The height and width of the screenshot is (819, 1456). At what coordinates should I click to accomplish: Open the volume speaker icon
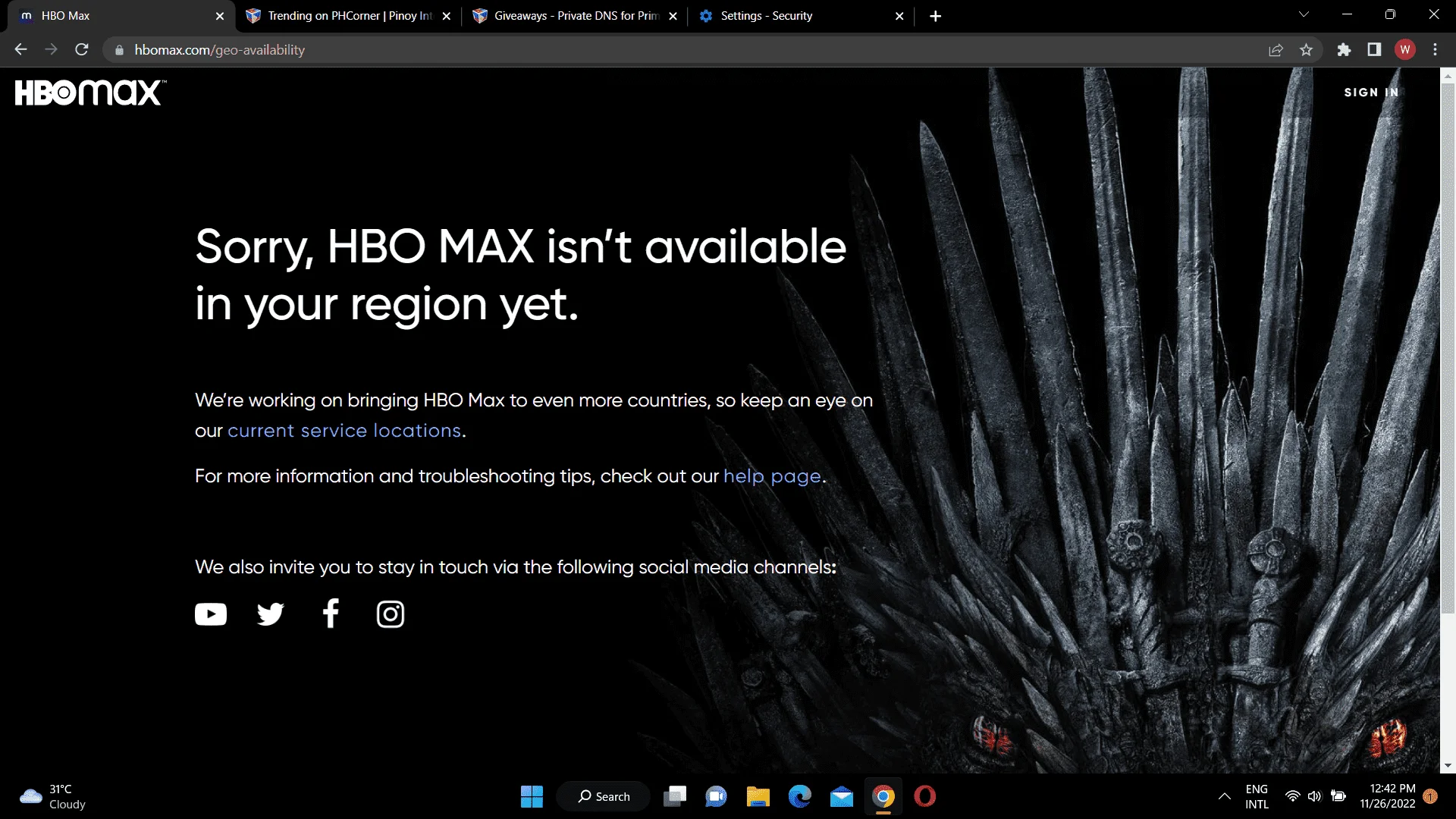pos(1315,796)
